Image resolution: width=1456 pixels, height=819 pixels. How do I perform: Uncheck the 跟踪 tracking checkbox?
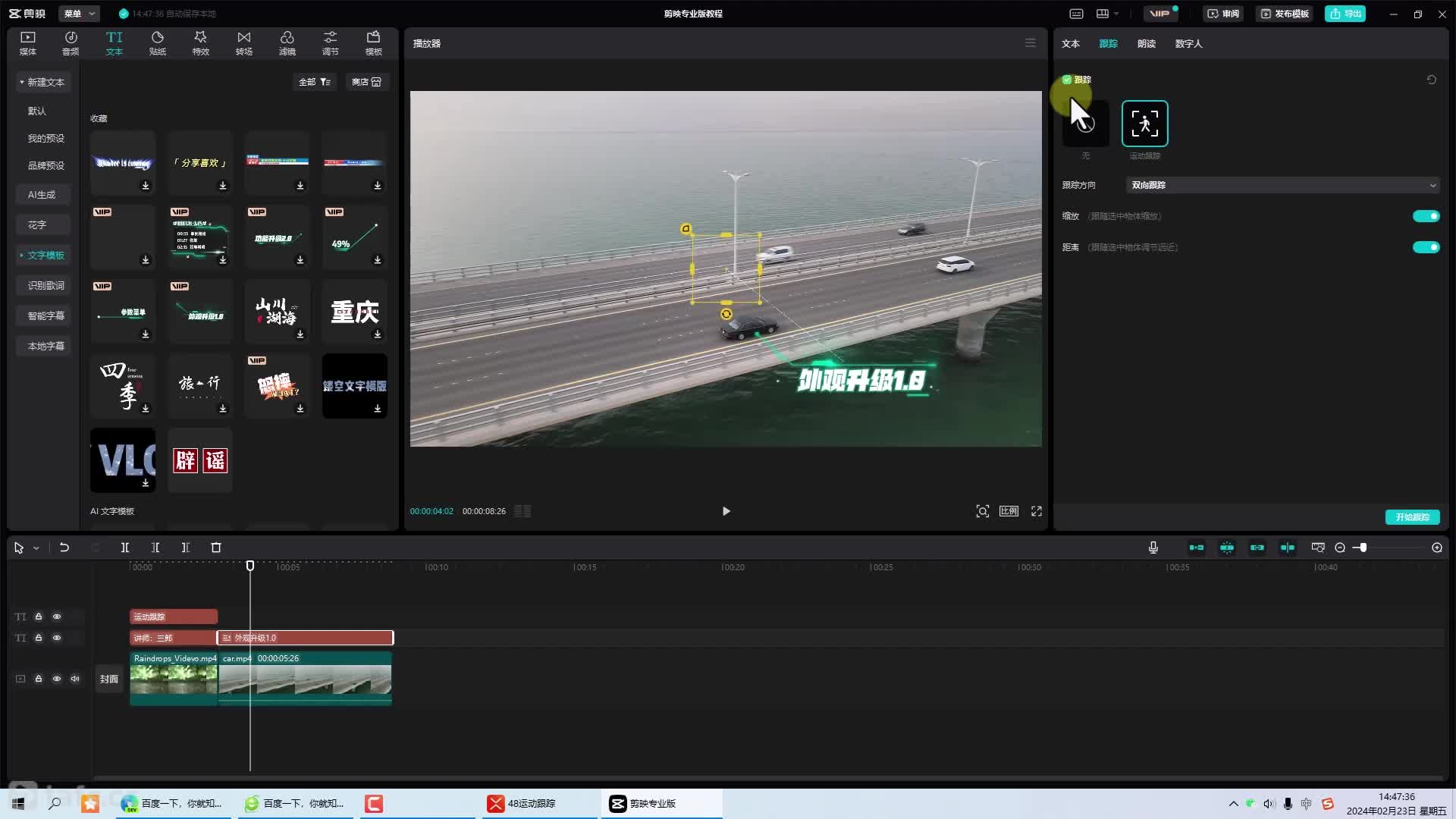point(1067,80)
